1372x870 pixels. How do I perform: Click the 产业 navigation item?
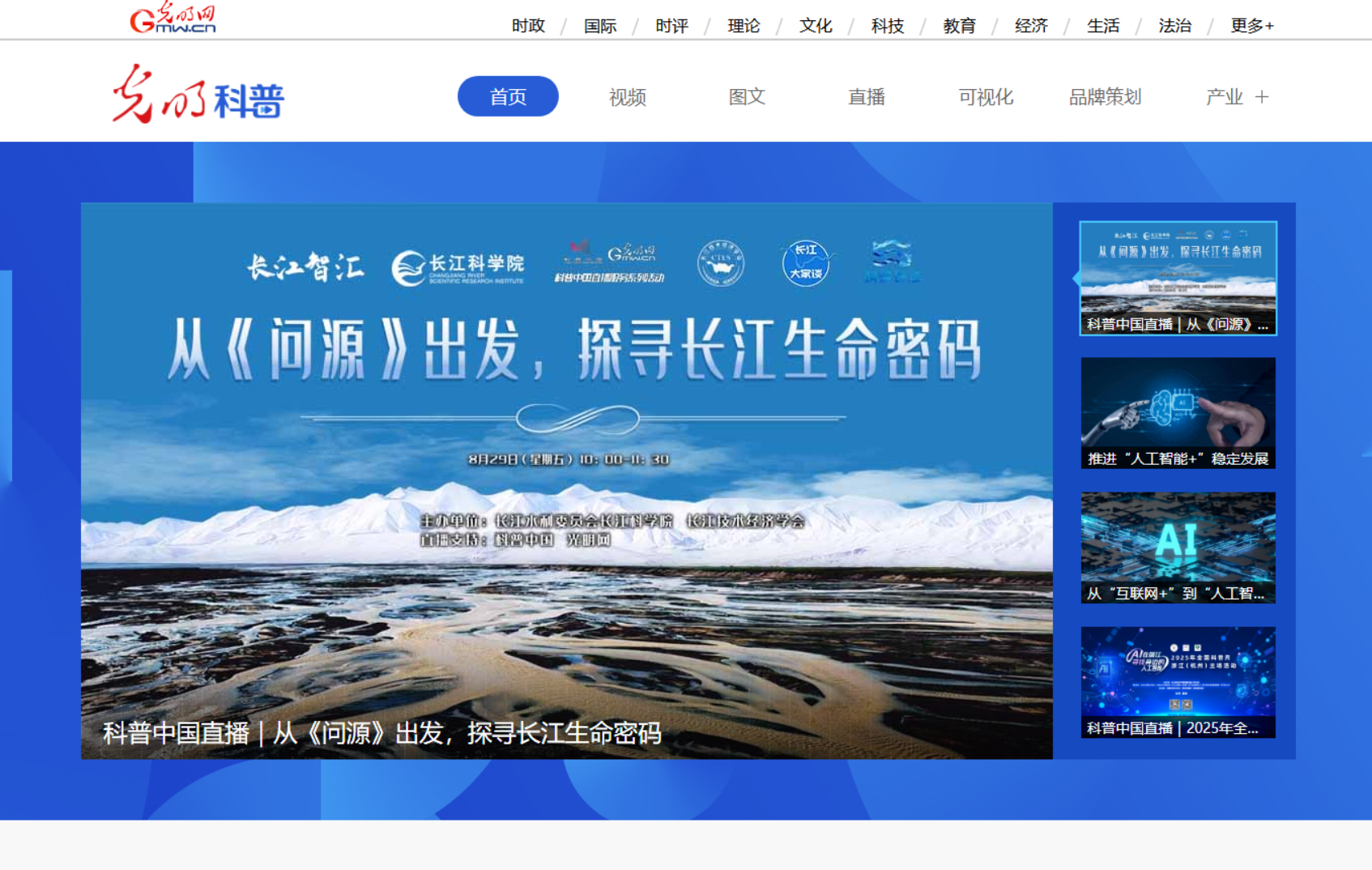click(x=1224, y=97)
